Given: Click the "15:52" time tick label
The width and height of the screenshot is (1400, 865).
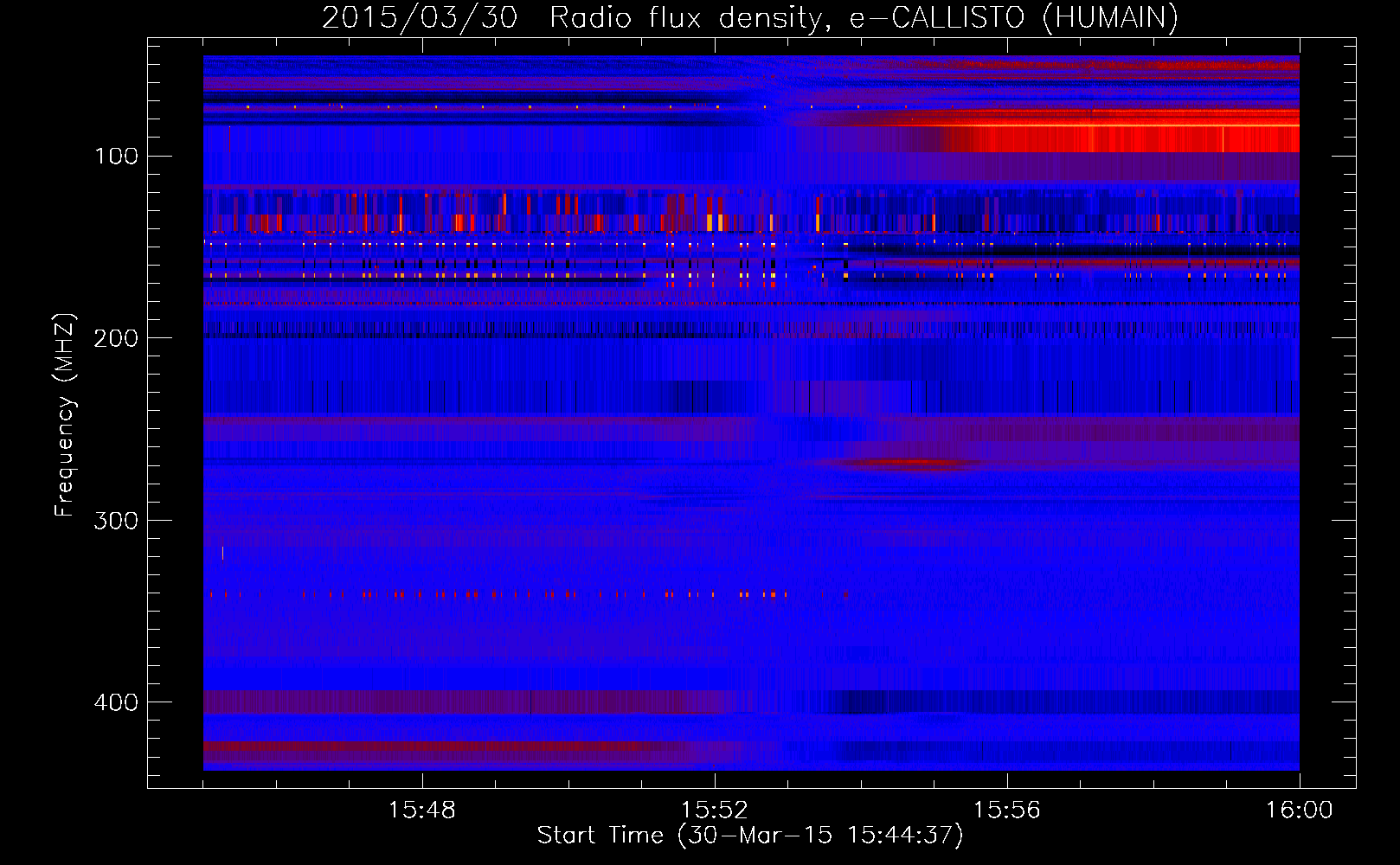Looking at the screenshot, I should point(714,811).
